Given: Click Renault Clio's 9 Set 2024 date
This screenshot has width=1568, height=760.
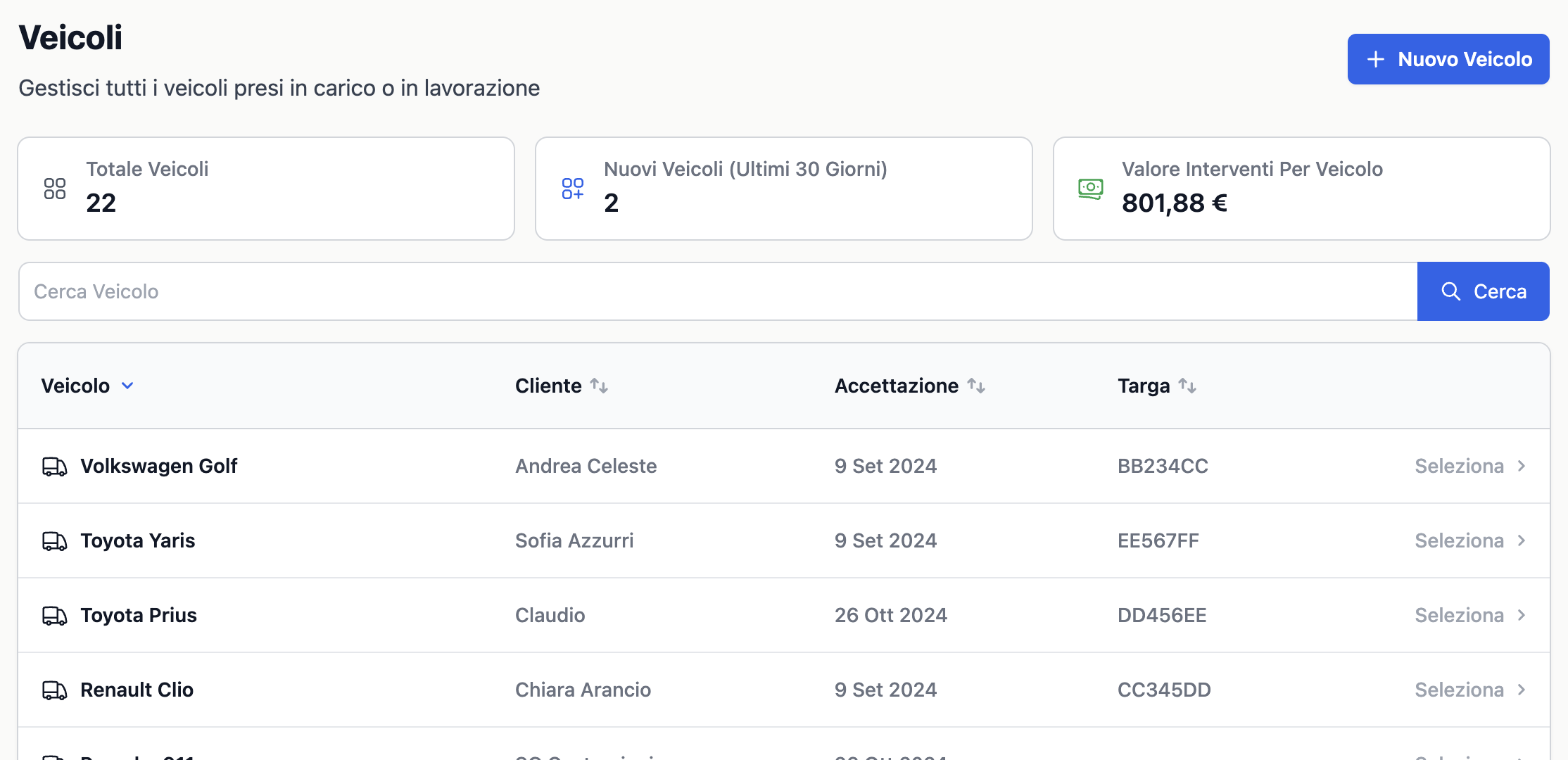Looking at the screenshot, I should pyautogui.click(x=885, y=690).
